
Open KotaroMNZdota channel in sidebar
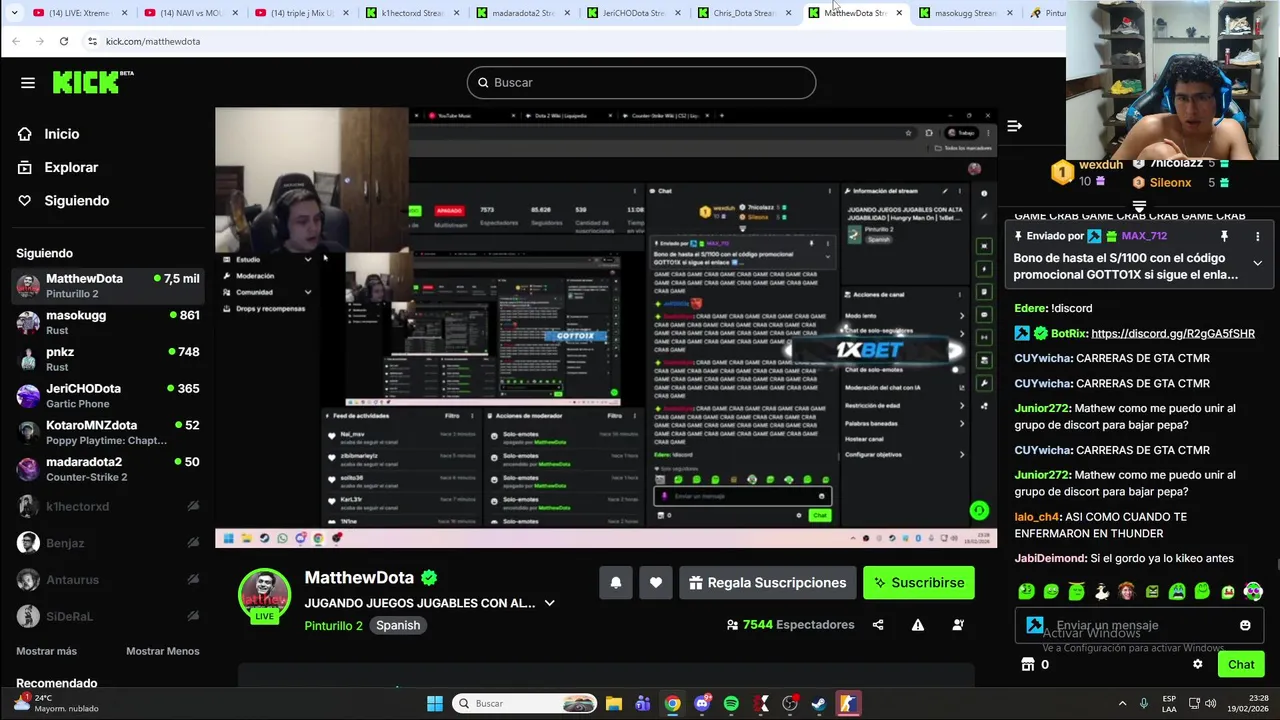108,432
